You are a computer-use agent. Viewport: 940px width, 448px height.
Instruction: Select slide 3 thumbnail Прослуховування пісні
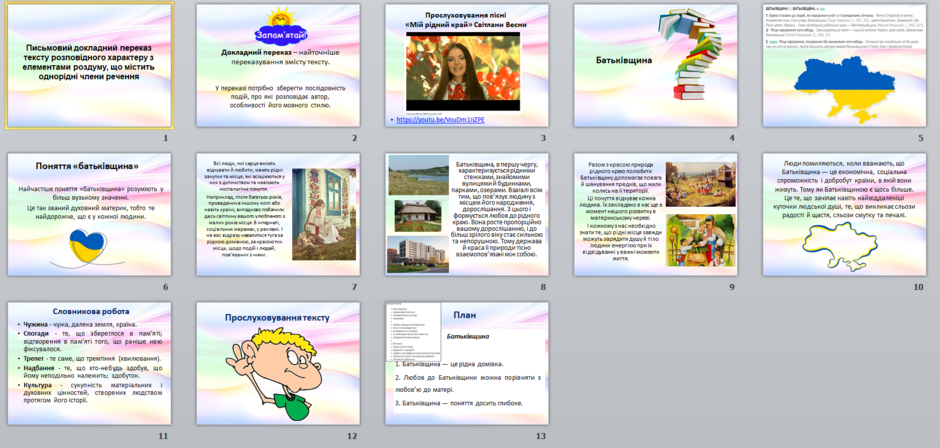coord(467,65)
